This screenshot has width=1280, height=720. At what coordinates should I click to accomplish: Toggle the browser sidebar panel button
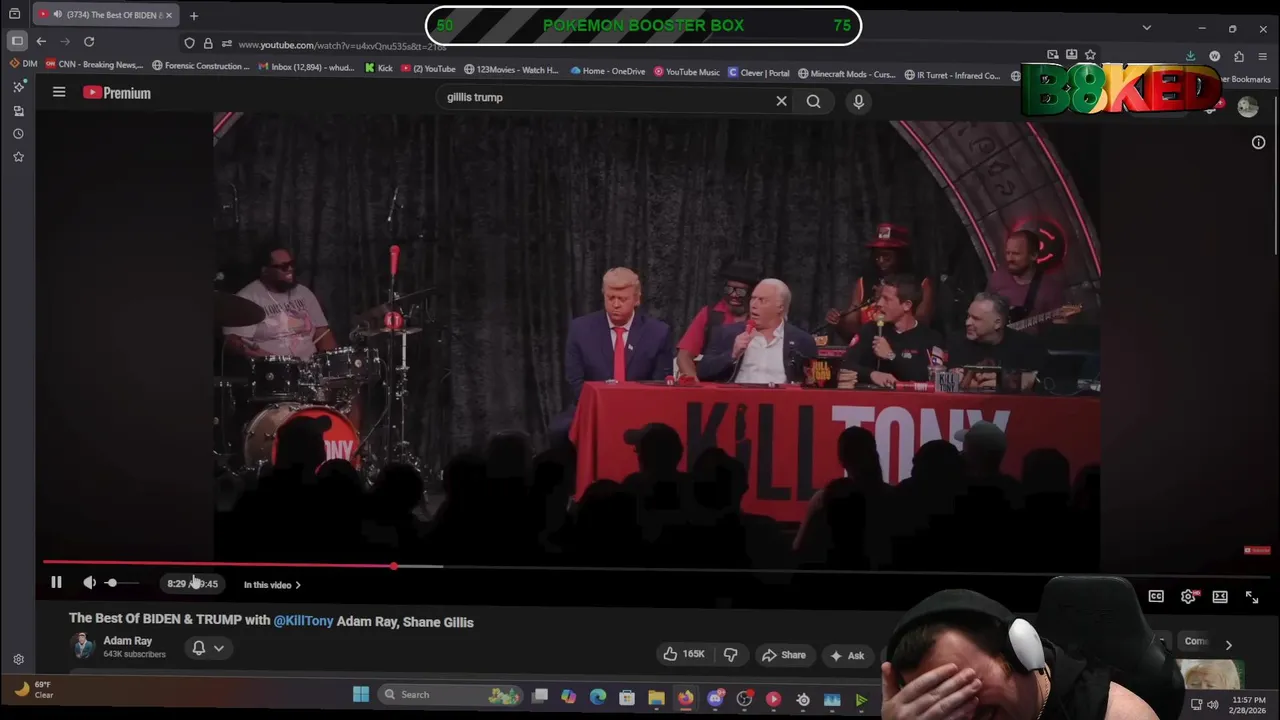click(17, 41)
